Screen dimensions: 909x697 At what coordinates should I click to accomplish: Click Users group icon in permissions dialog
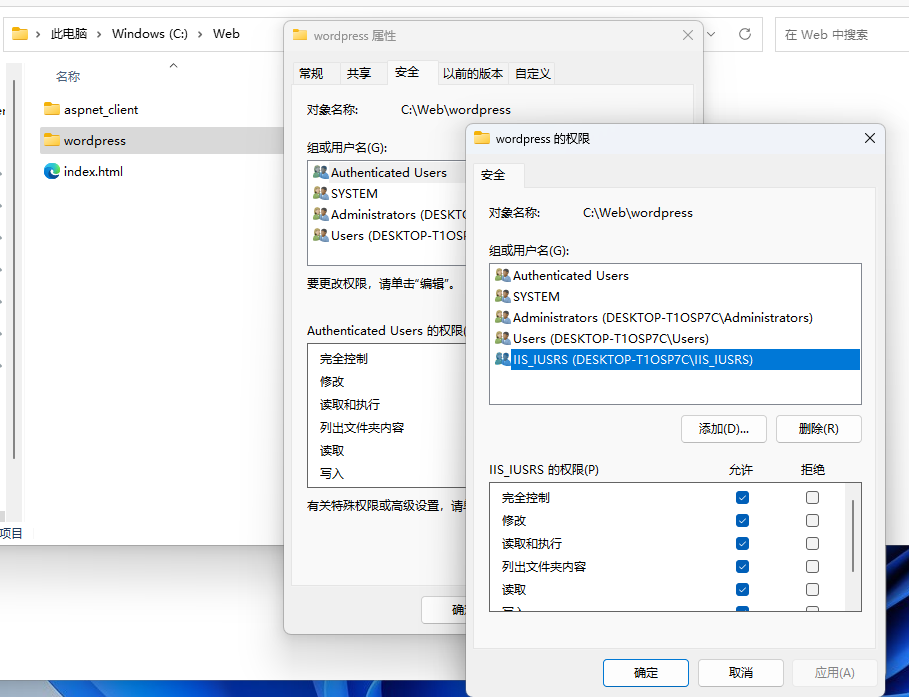(502, 338)
